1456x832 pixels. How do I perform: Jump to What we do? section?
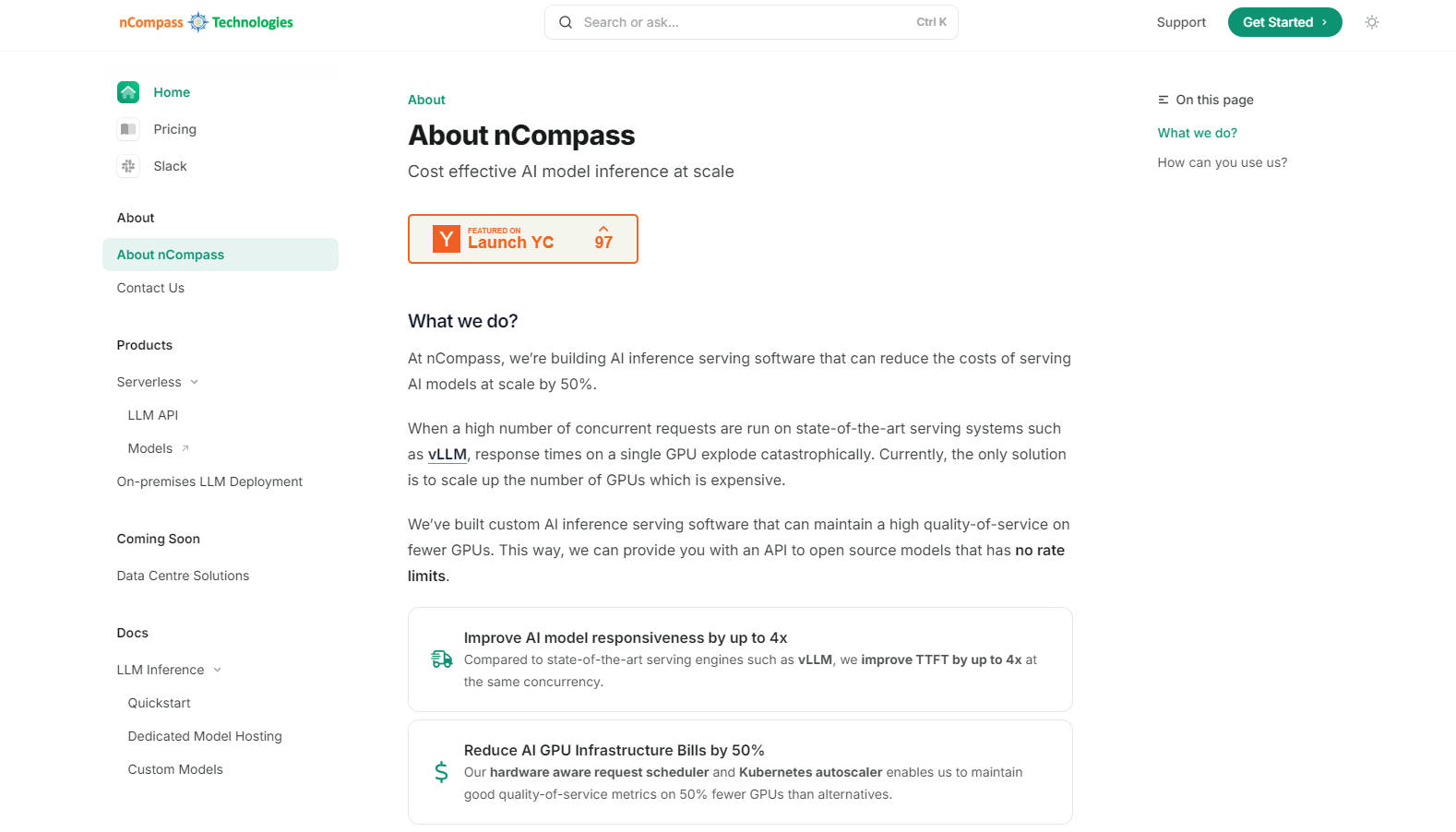click(1197, 132)
